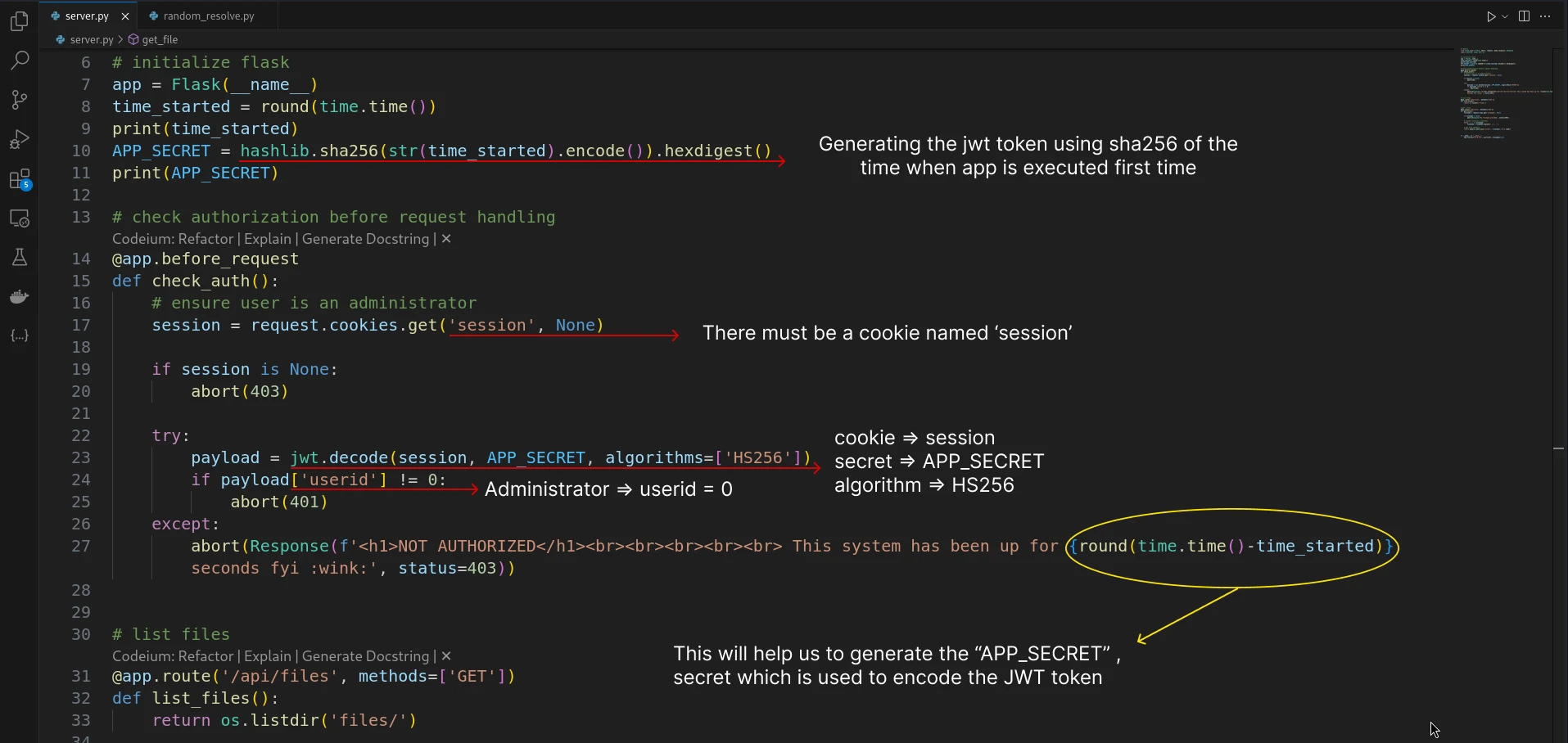1568x743 pixels.
Task: Run the Python file with play button
Action: [1491, 16]
